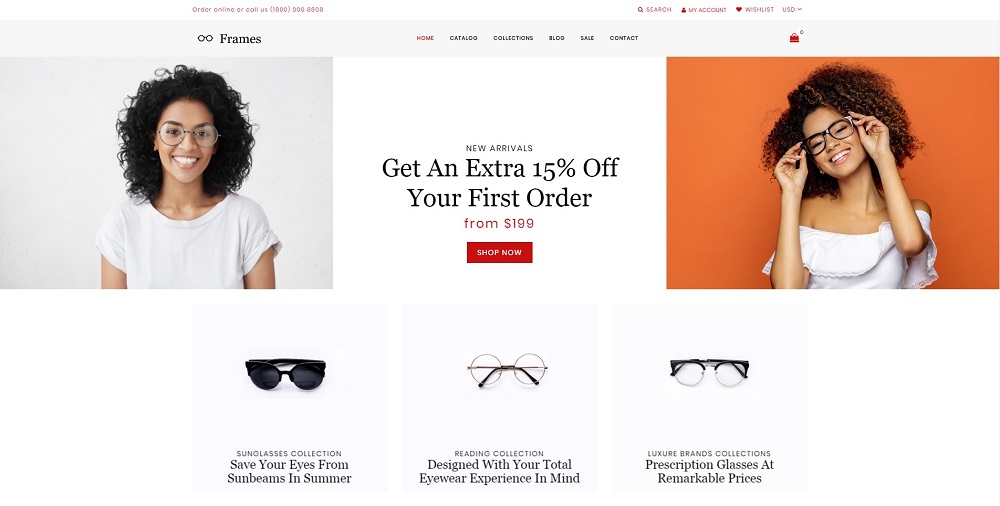The height and width of the screenshot is (506, 1000).
Task: Click the Frames brand name text
Action: tap(240, 39)
